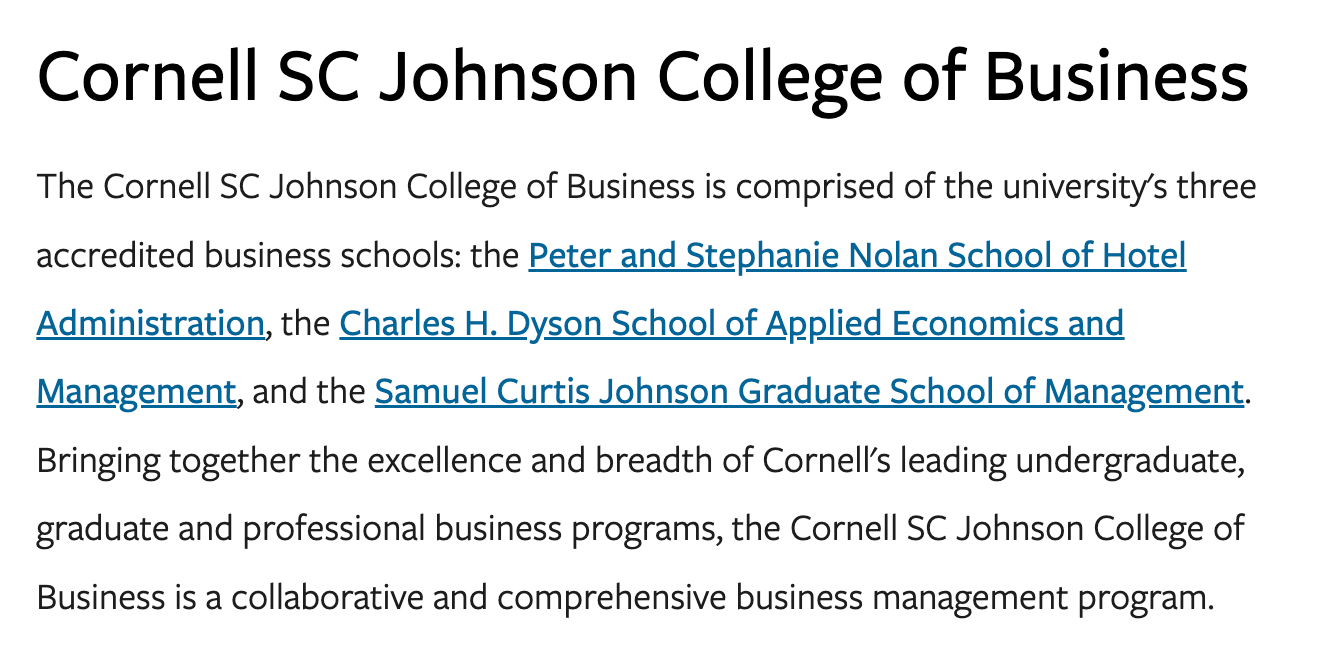Click the underlined 'Management' text starting the fourth line
The width and height of the screenshot is (1328, 648).
[136, 392]
